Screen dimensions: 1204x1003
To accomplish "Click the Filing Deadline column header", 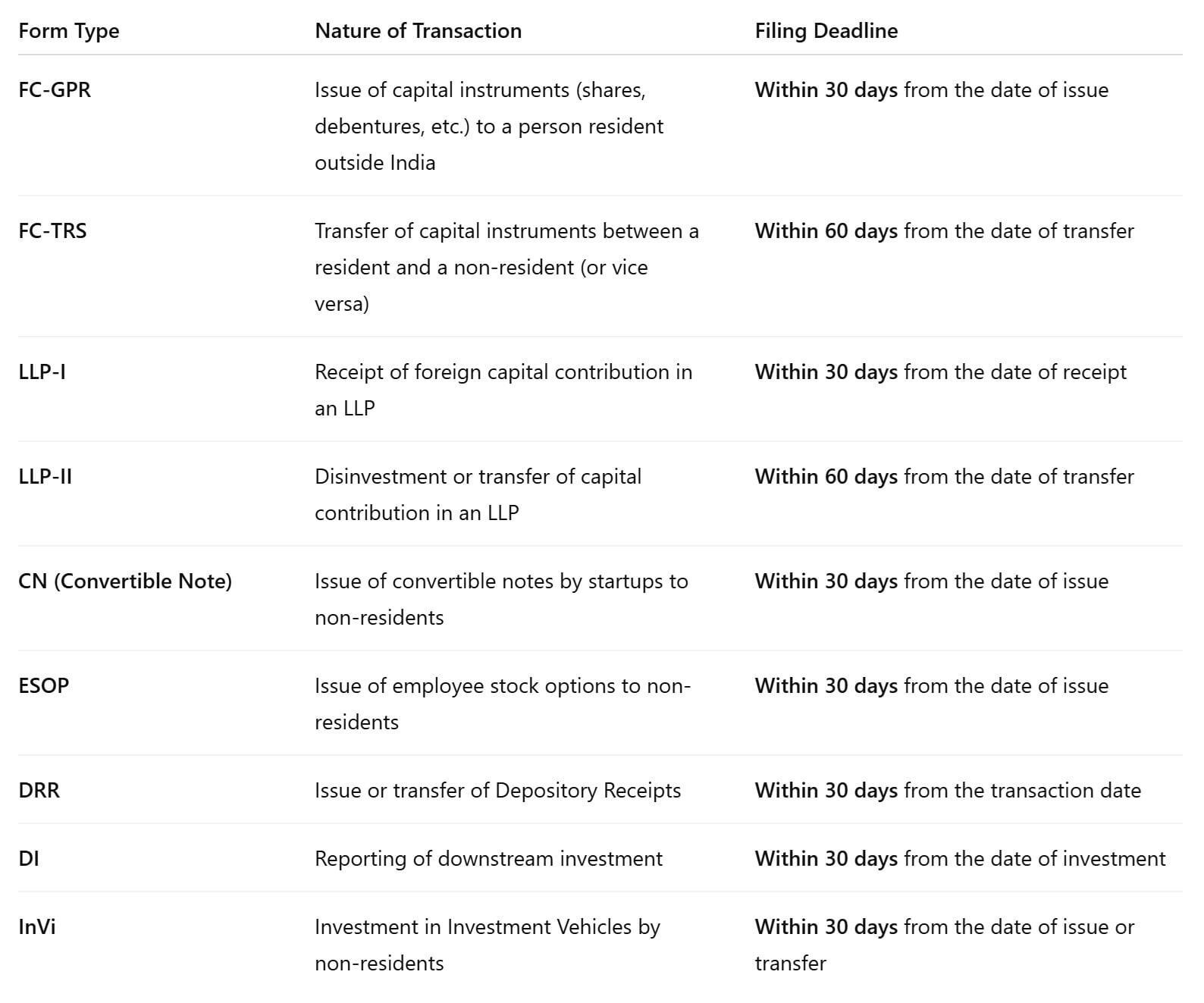I will click(x=826, y=31).
